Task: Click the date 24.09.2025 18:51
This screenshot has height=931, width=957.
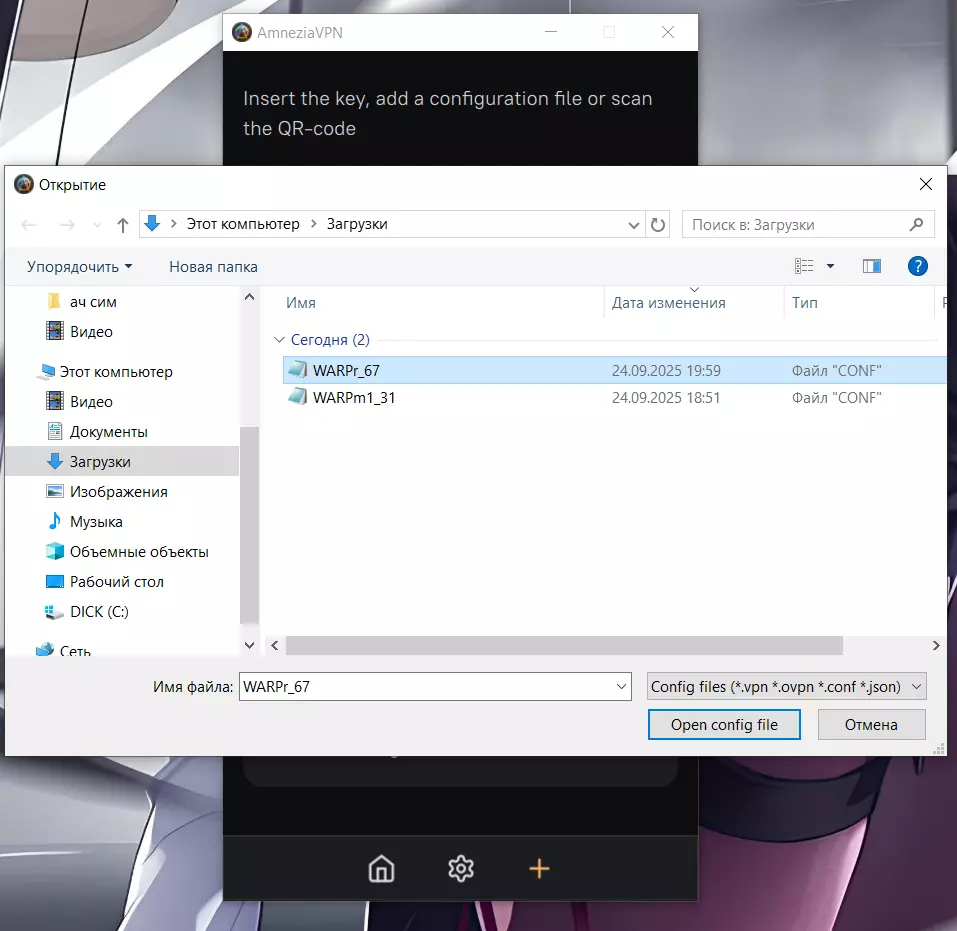Action: 666,397
